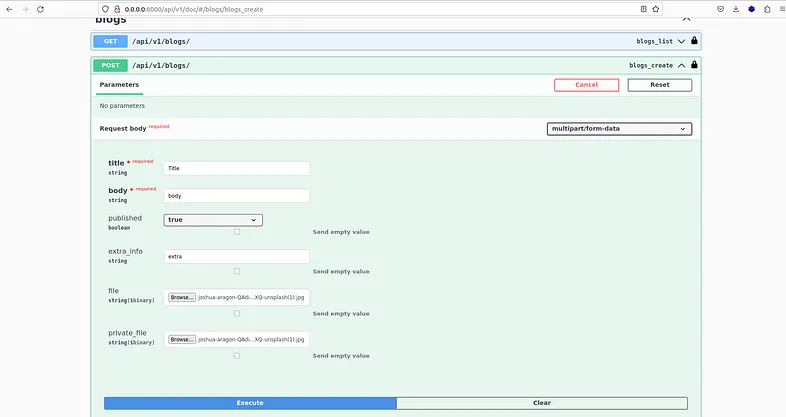The image size is (786, 417).
Task: Click the private_file field's selected jpg filename
Action: [x=251, y=339]
